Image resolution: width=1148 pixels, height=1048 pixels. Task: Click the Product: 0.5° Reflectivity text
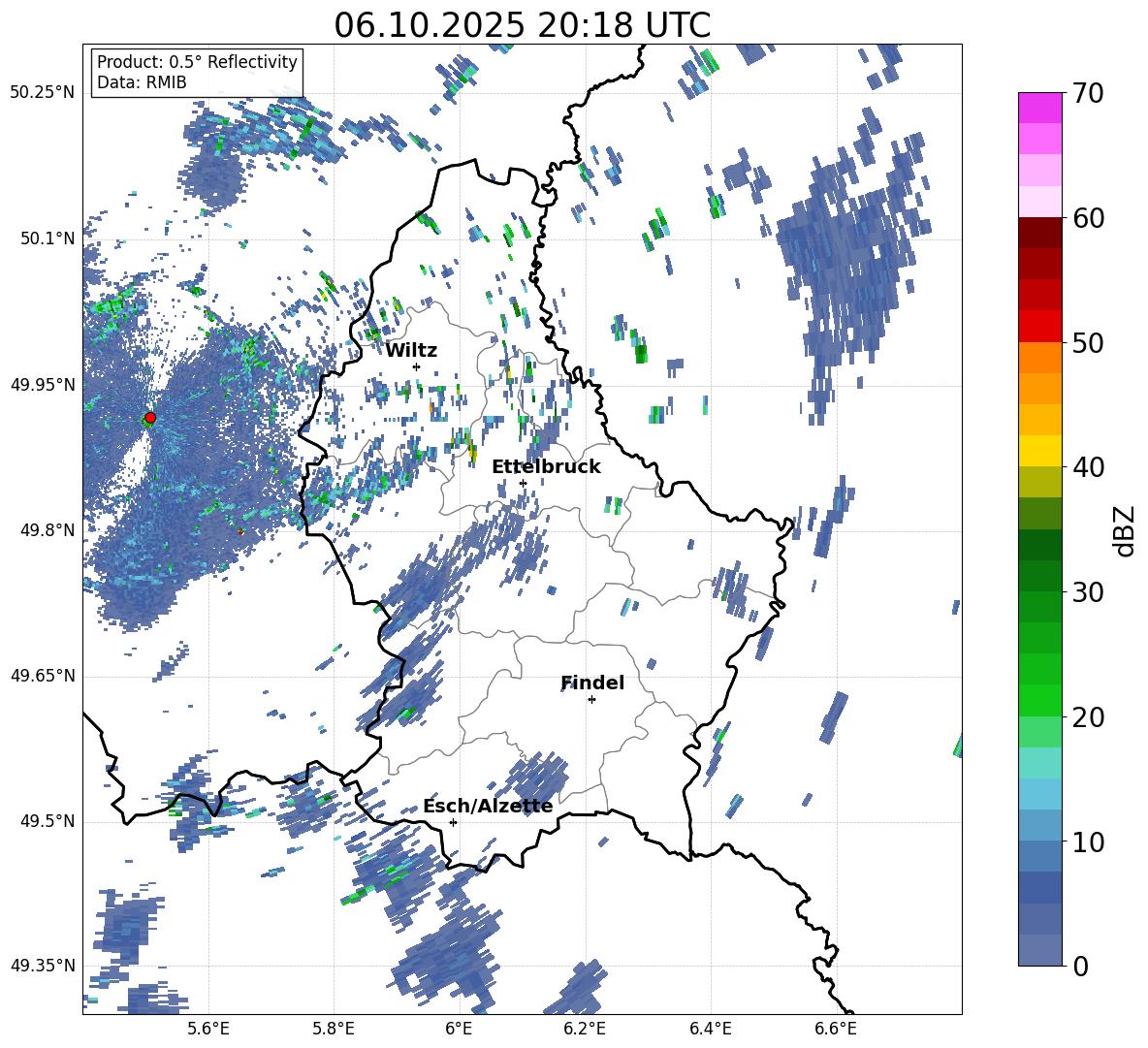pos(197,62)
